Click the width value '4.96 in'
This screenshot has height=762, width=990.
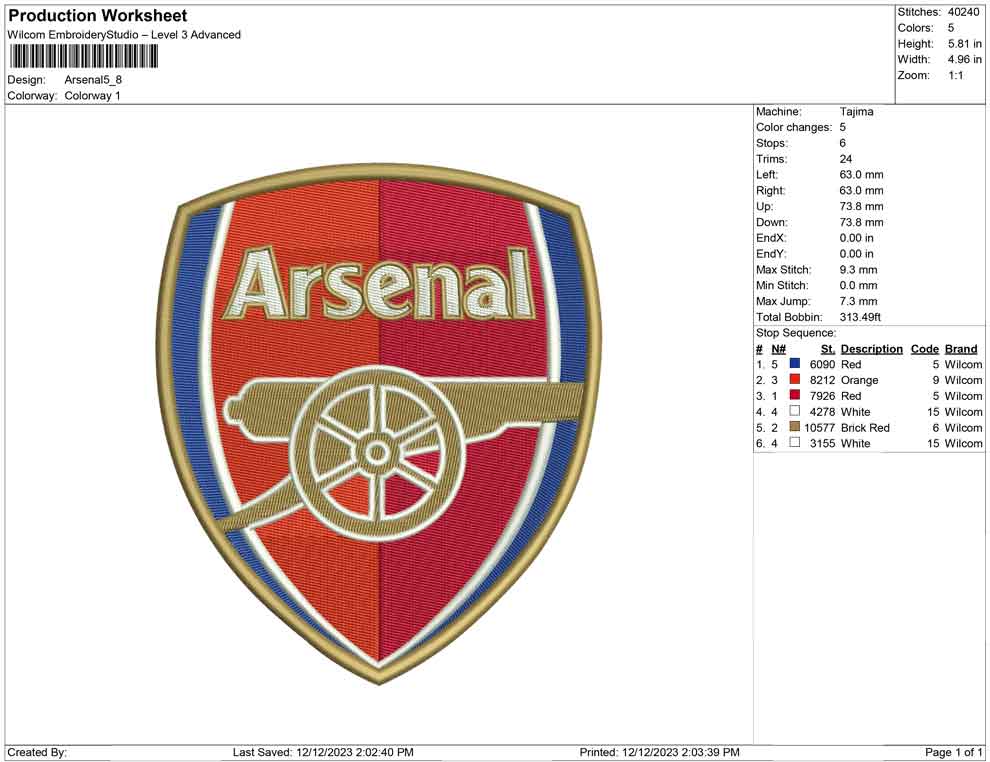pyautogui.click(x=965, y=59)
